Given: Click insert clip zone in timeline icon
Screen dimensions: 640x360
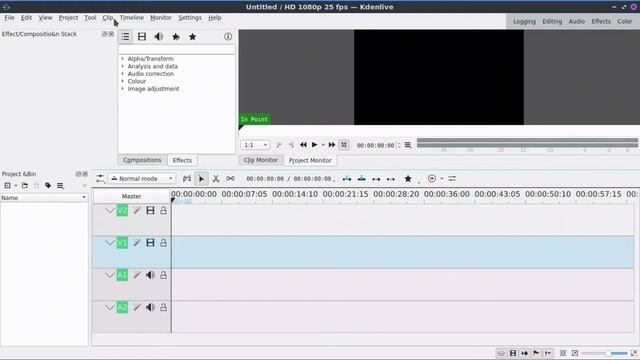Looking at the screenshot, I should (347, 179).
